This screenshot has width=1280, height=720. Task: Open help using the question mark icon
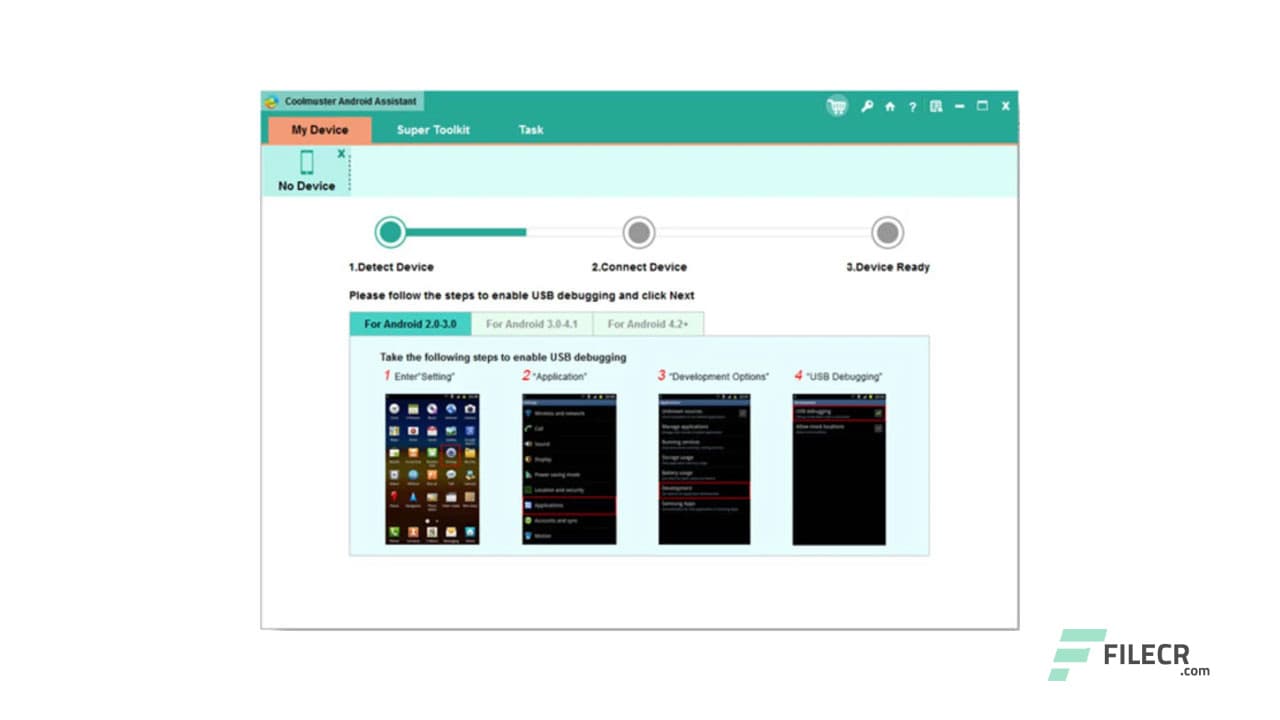tap(911, 106)
